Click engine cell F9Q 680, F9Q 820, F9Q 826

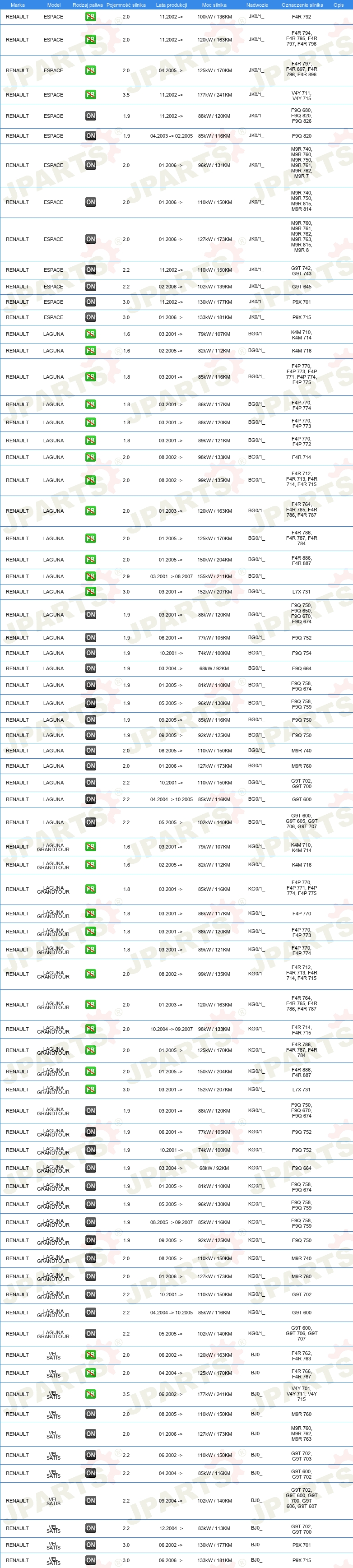point(301,116)
